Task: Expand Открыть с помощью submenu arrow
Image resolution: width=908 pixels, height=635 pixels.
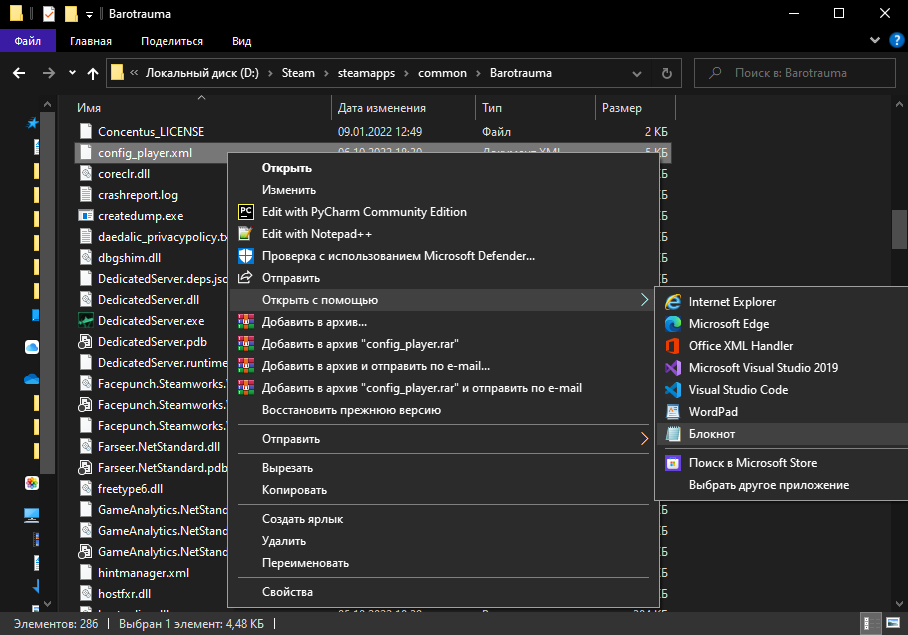Action: (645, 300)
